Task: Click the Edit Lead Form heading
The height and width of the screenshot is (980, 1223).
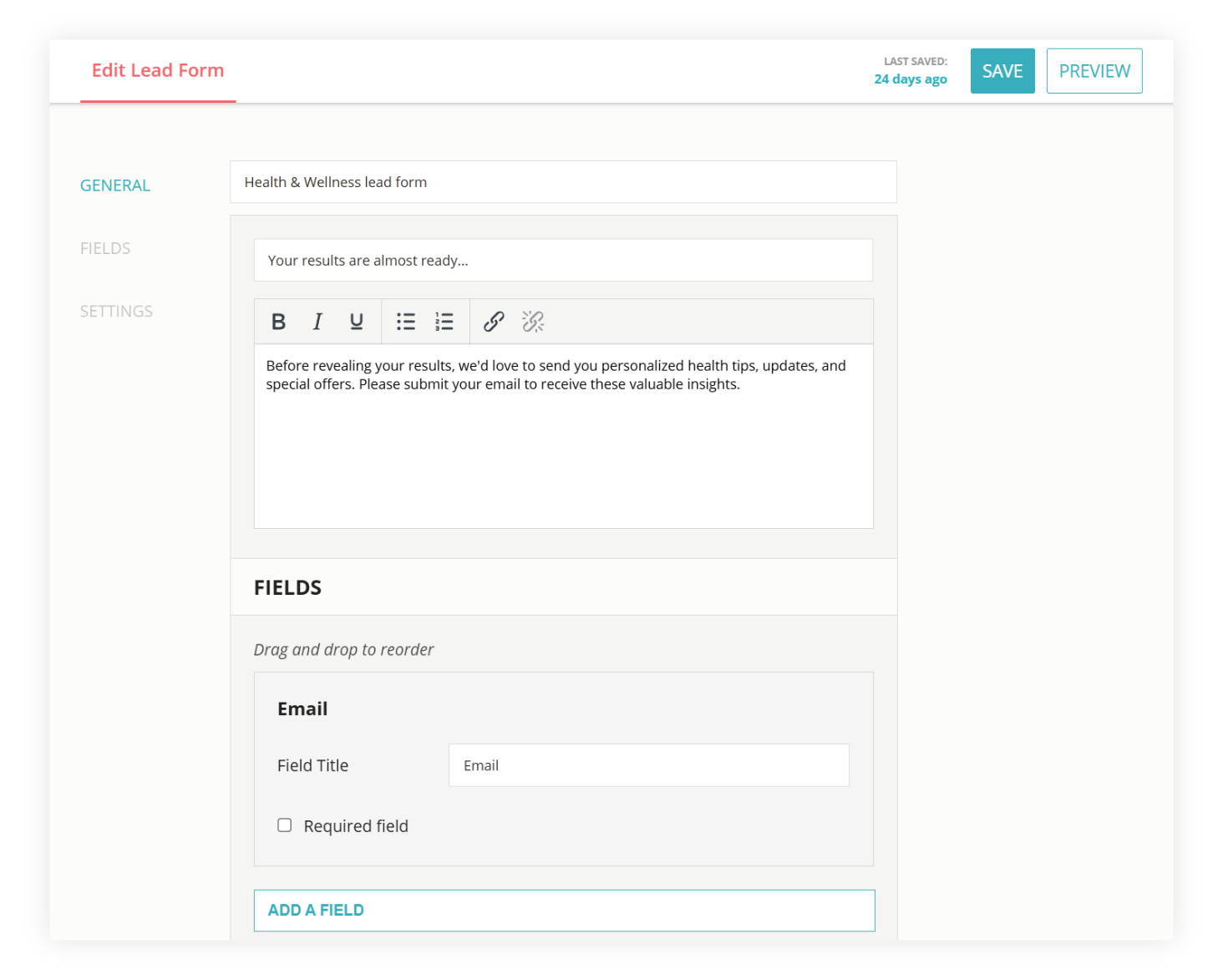Action: click(x=157, y=70)
